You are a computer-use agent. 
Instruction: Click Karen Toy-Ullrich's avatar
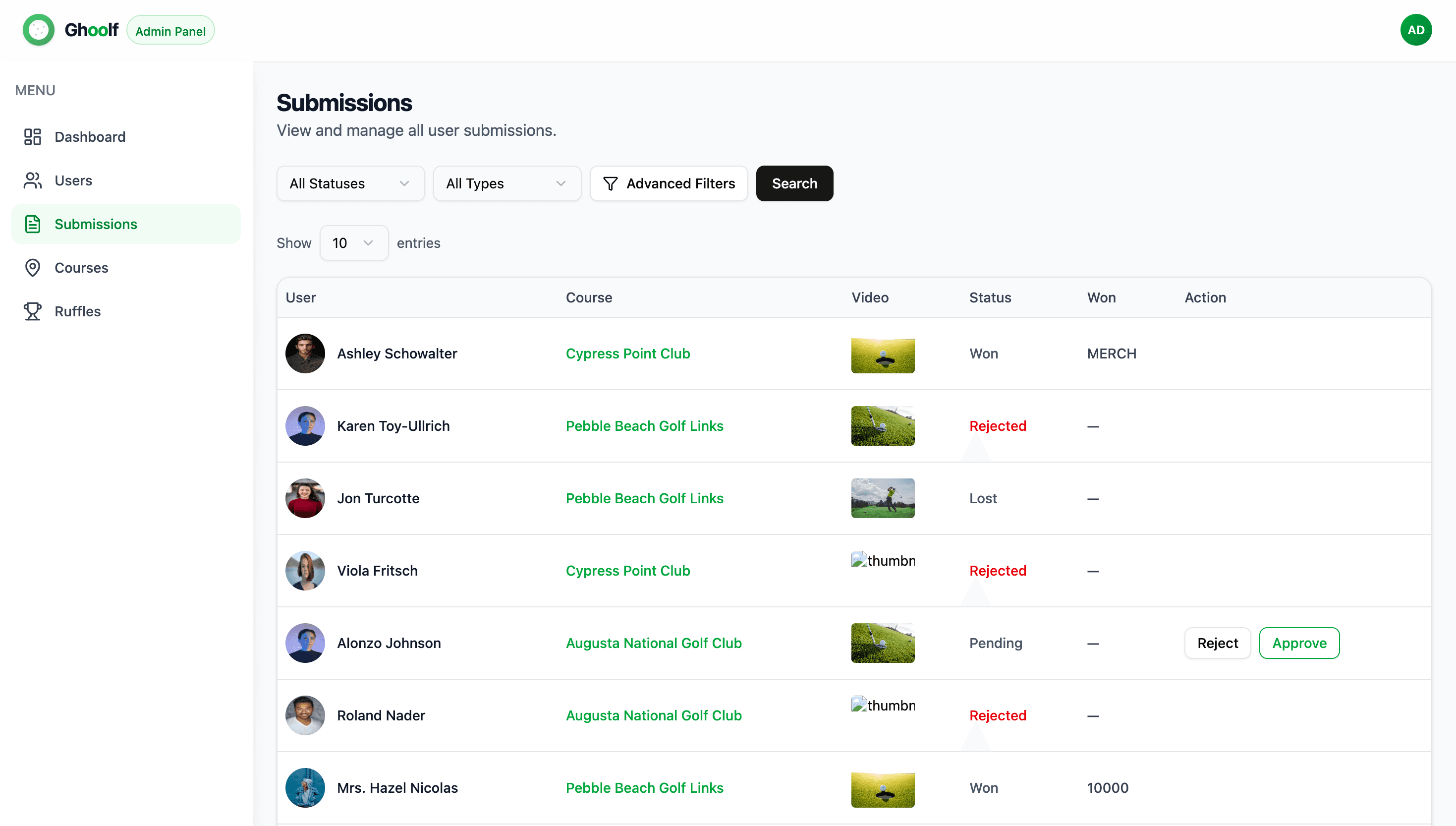305,426
